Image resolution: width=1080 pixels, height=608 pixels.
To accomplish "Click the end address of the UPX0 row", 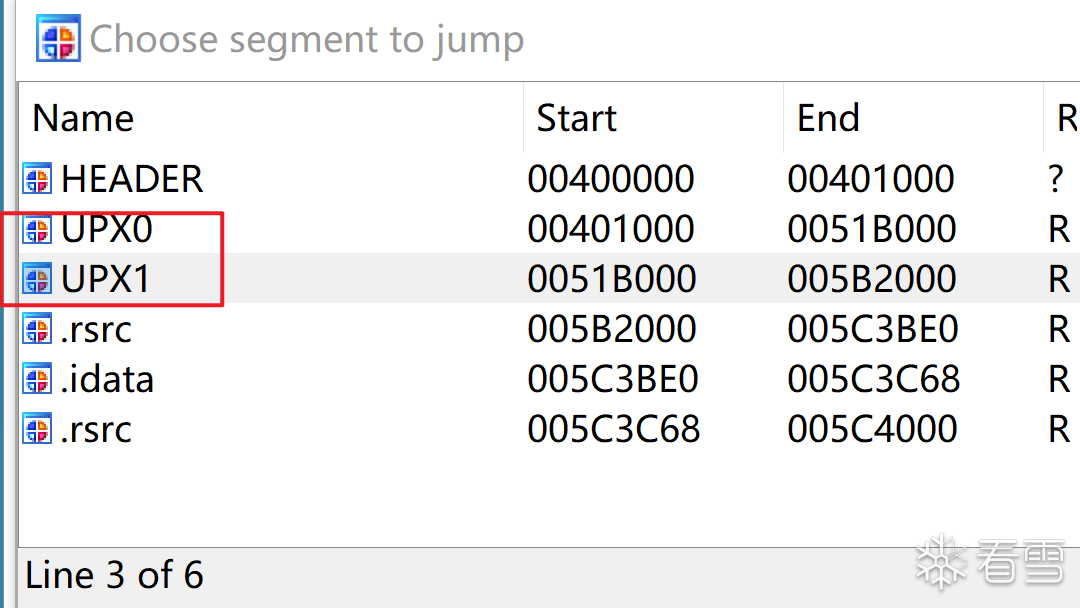I will point(872,230).
